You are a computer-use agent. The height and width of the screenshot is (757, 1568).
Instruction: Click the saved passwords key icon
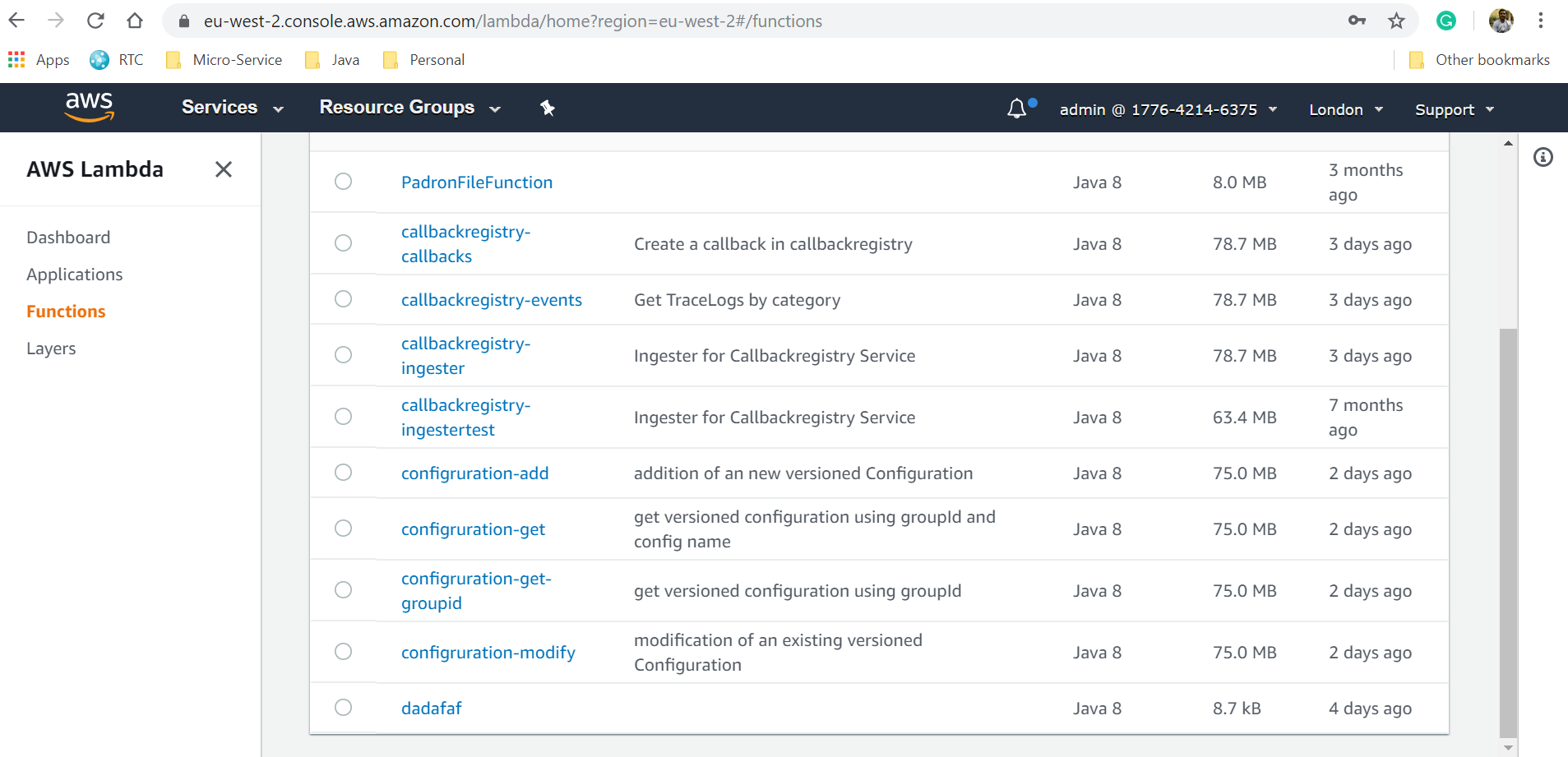[x=1357, y=21]
